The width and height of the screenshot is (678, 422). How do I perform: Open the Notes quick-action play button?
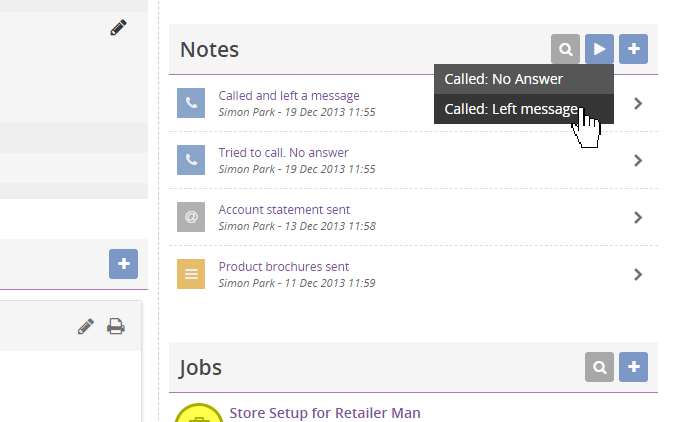tap(599, 49)
